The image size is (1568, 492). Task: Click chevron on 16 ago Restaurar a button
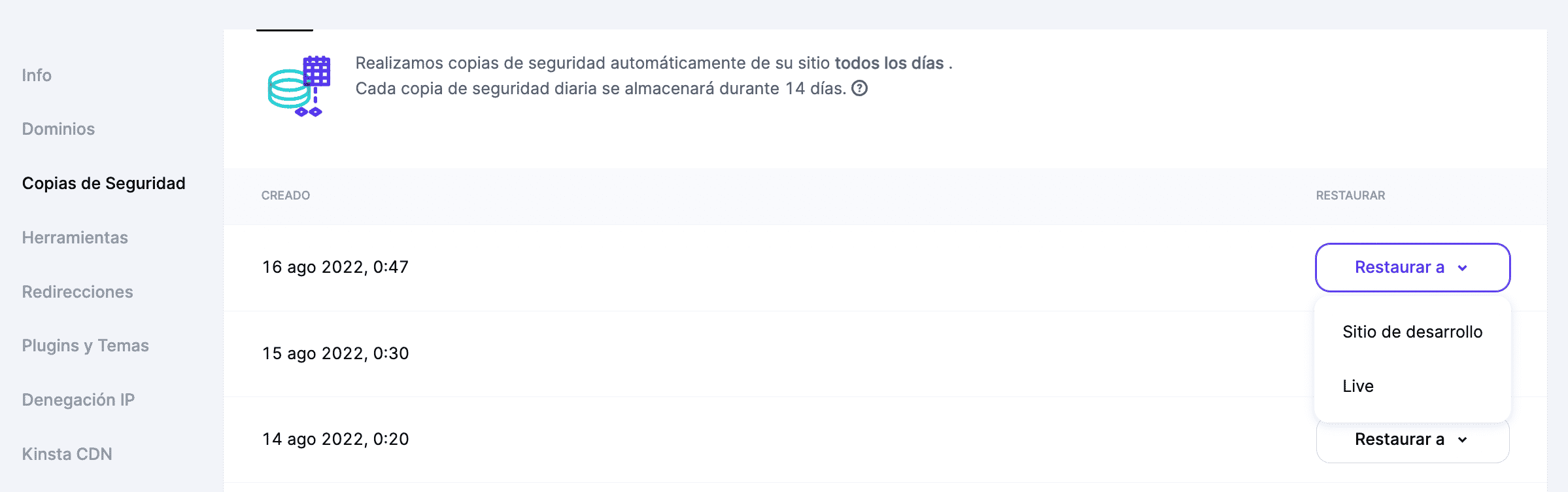pos(1463,268)
